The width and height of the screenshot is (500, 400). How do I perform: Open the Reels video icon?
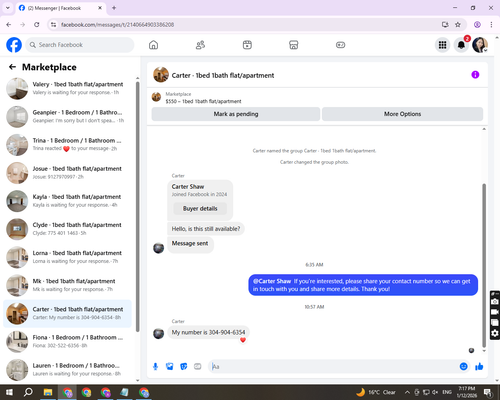tap(247, 45)
